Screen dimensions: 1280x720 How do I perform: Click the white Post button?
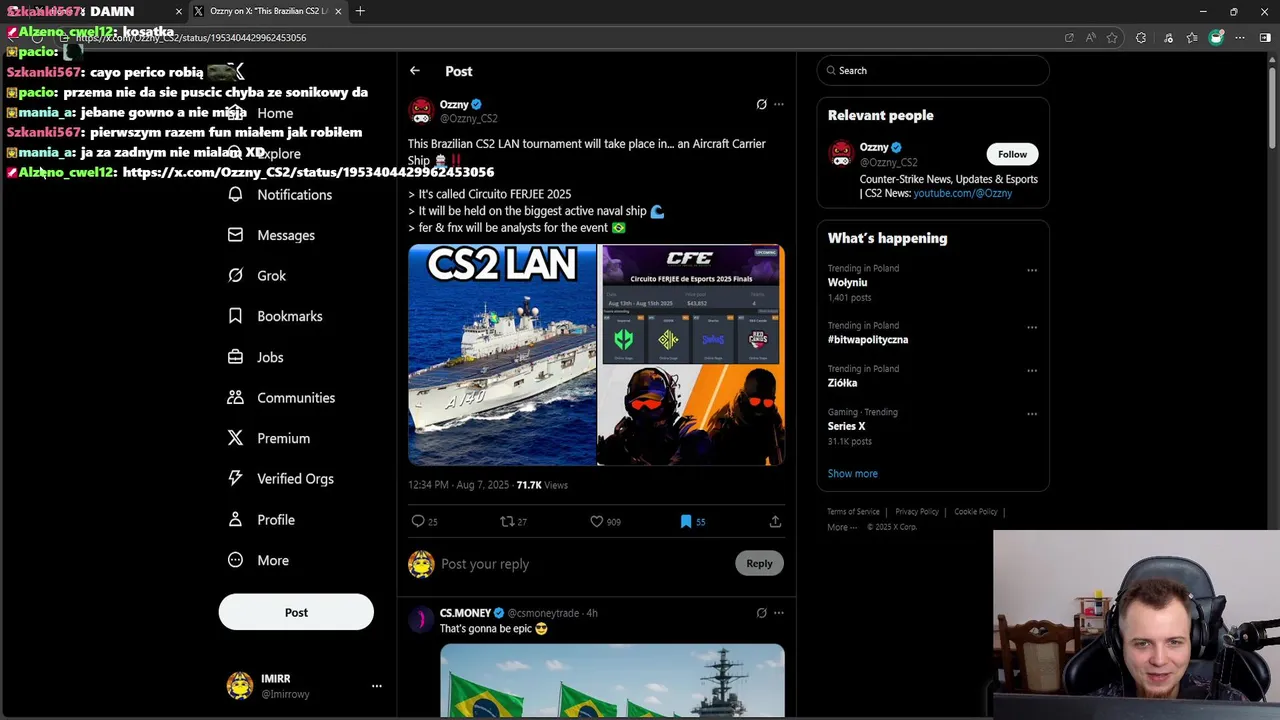pos(296,612)
